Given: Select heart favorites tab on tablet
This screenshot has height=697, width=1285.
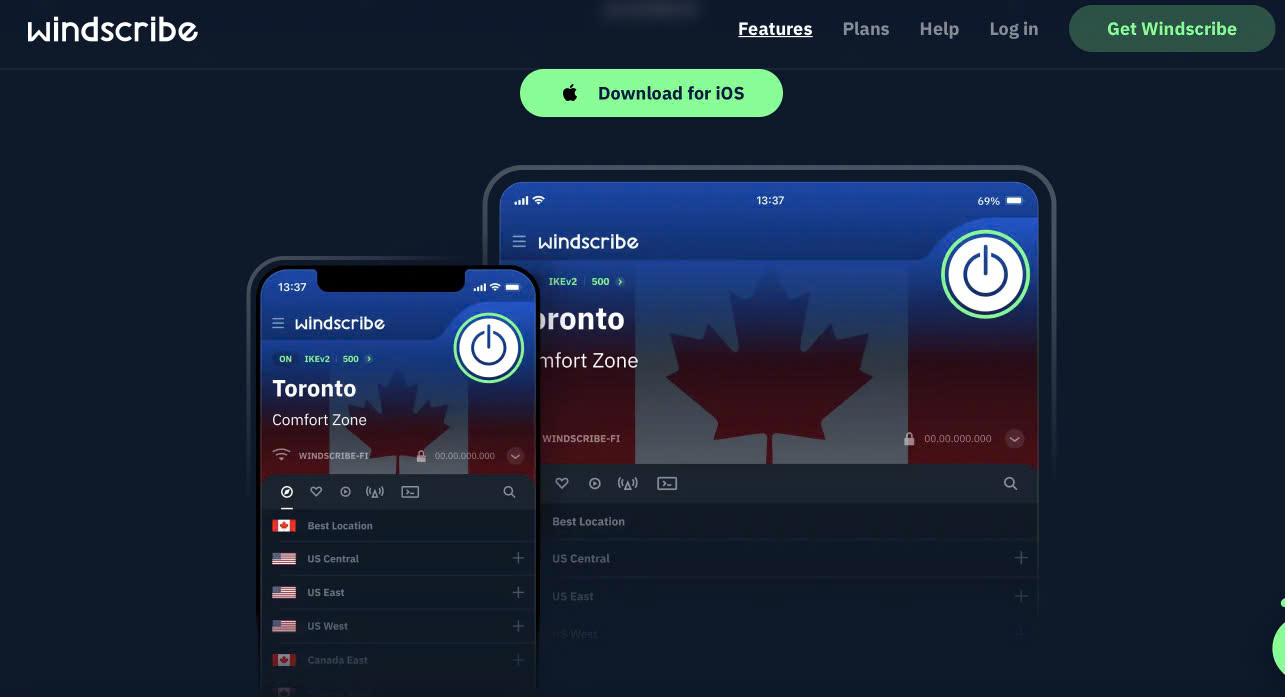Looking at the screenshot, I should [x=562, y=484].
